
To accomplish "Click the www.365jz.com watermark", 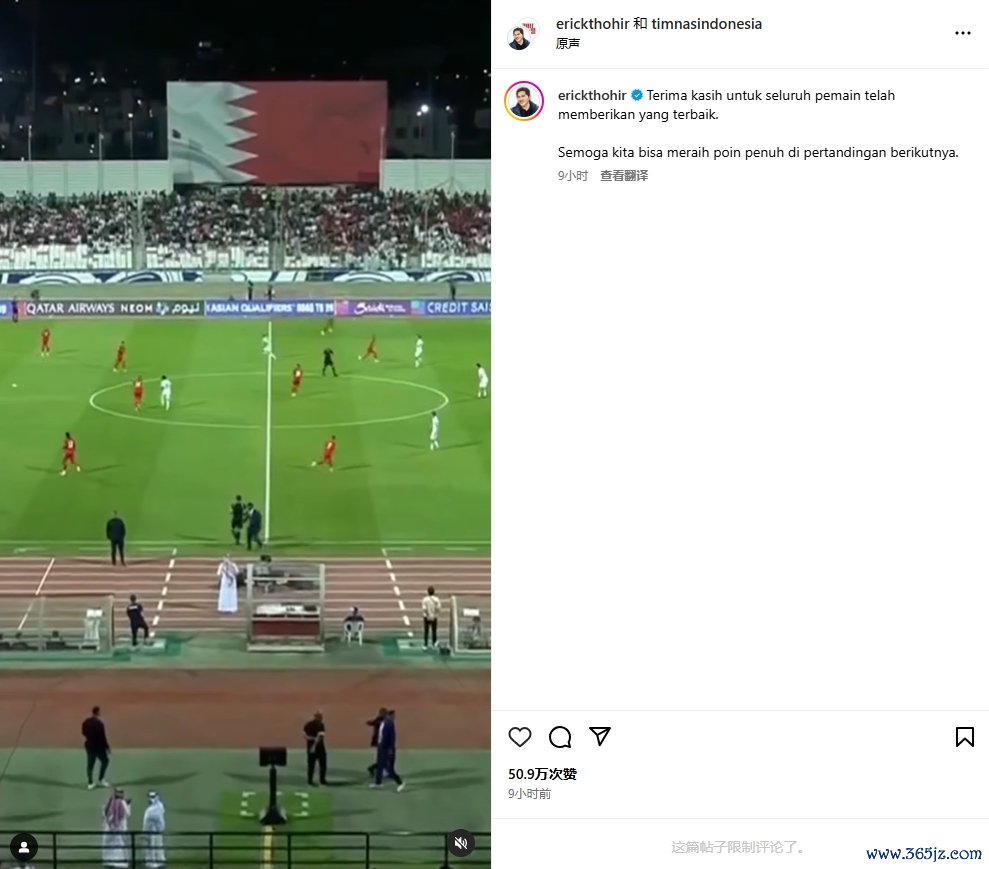I will (x=924, y=854).
